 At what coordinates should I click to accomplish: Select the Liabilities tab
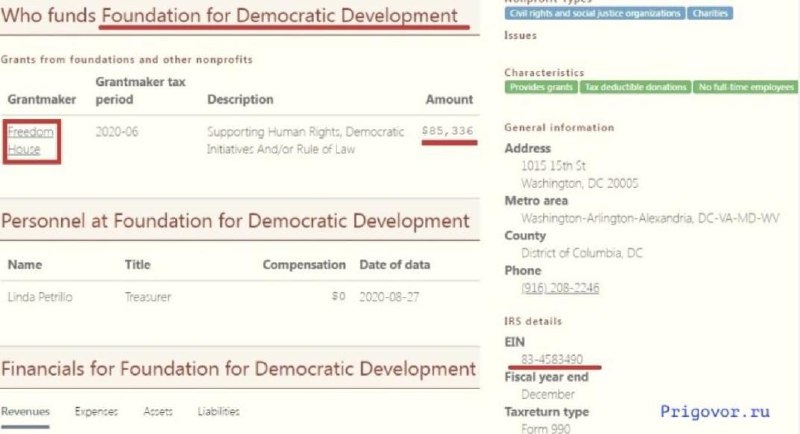[x=218, y=411]
